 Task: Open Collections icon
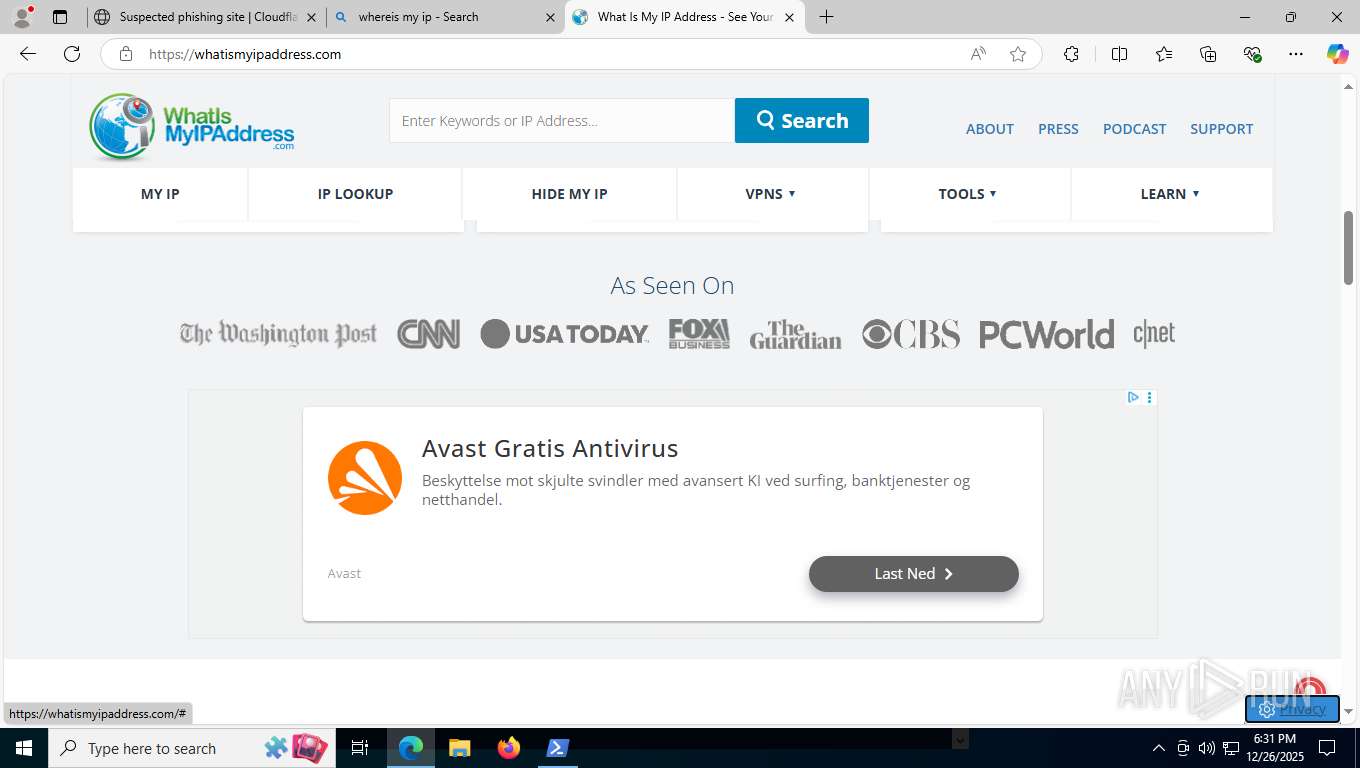[x=1208, y=54]
